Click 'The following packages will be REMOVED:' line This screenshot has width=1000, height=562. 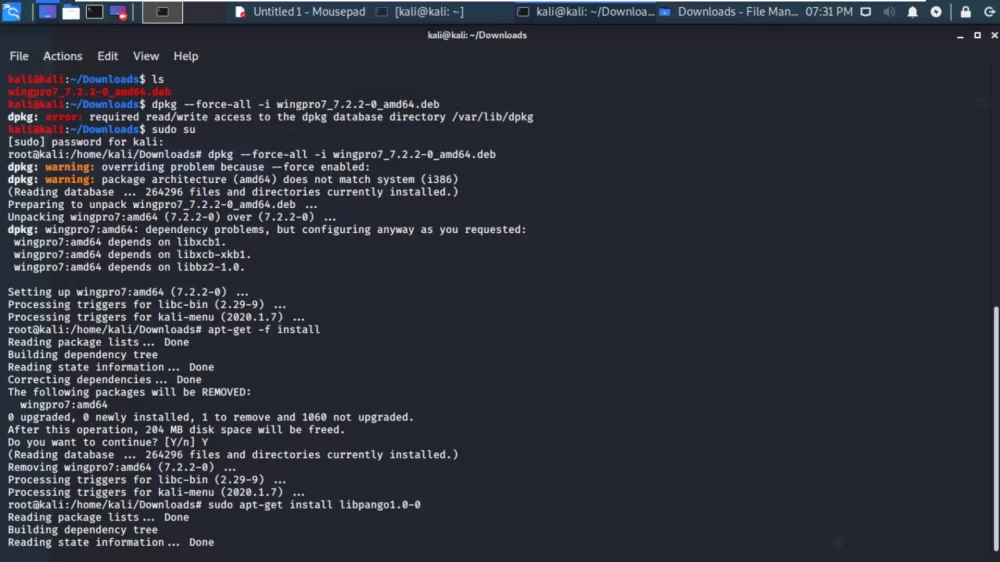129,392
